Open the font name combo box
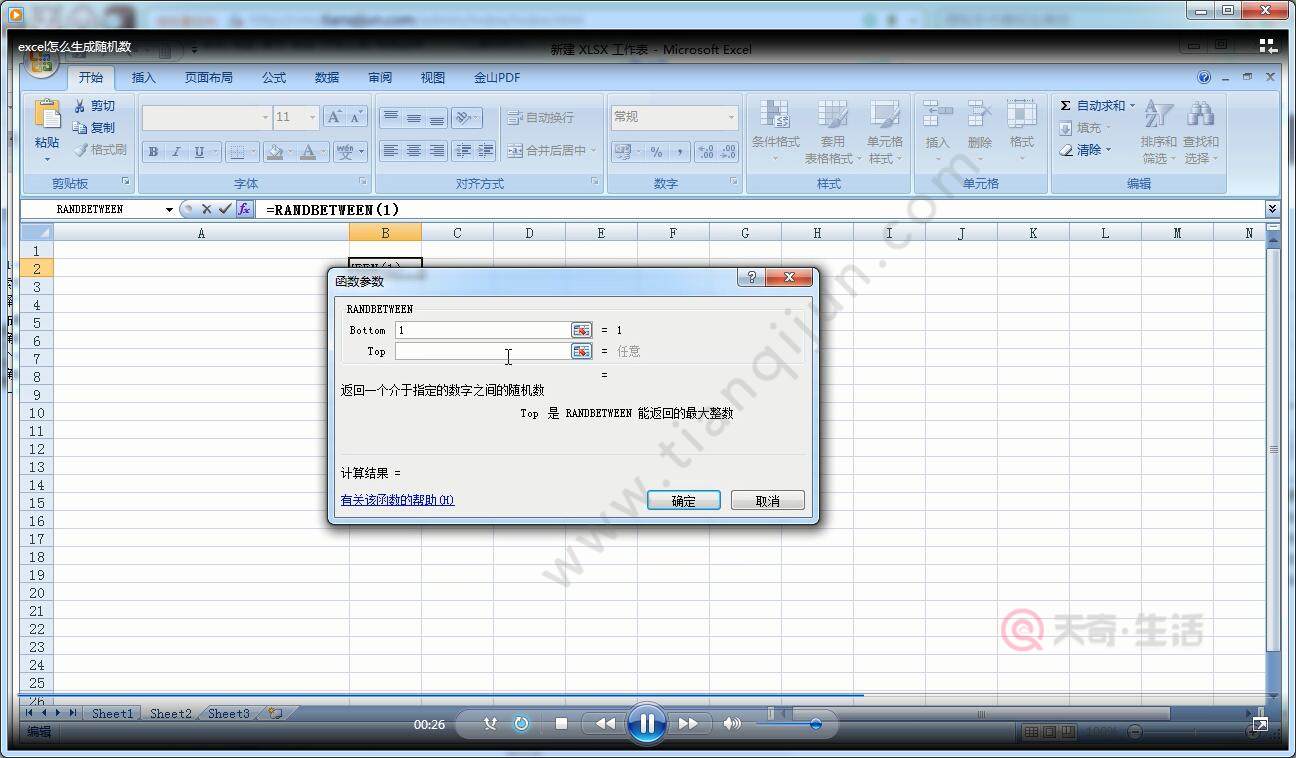 (x=207, y=117)
